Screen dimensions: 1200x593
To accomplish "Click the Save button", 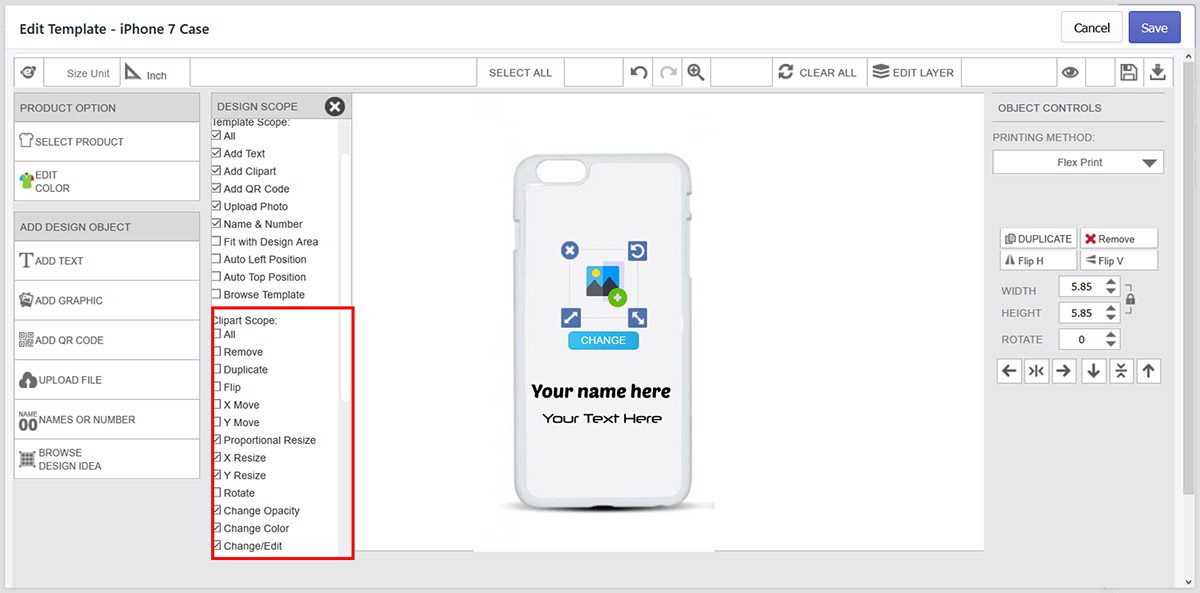I will tap(1154, 28).
